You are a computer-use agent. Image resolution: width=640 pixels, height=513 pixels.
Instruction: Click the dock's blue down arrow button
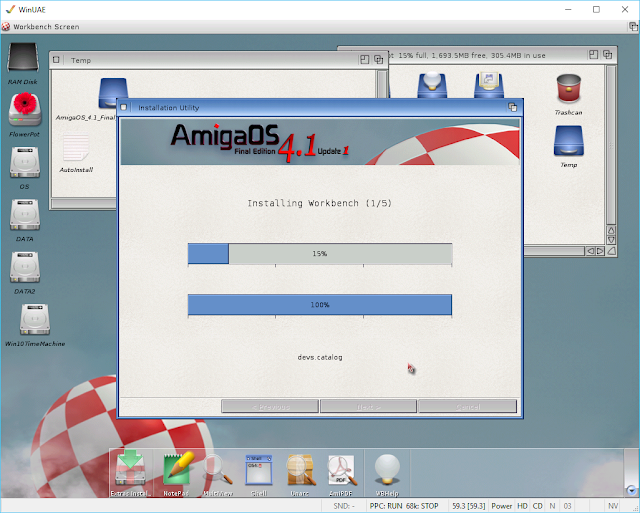click(631, 490)
